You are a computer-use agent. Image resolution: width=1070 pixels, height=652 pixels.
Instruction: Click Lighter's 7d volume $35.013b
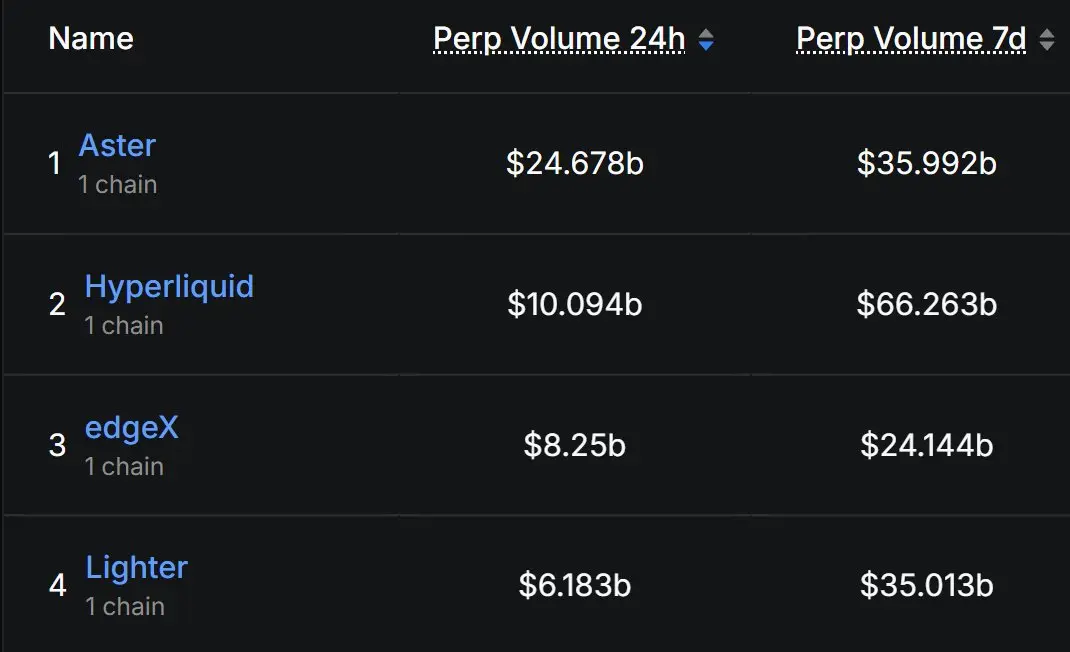click(927, 585)
